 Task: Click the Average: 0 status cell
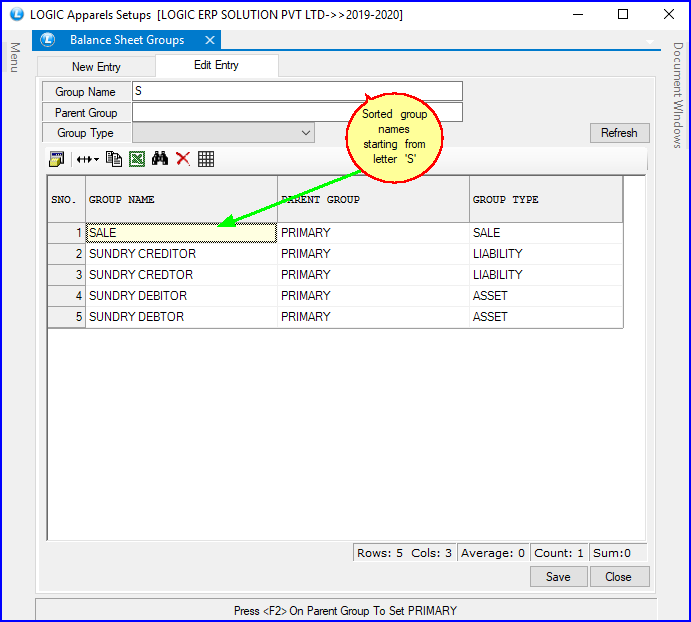(x=493, y=553)
